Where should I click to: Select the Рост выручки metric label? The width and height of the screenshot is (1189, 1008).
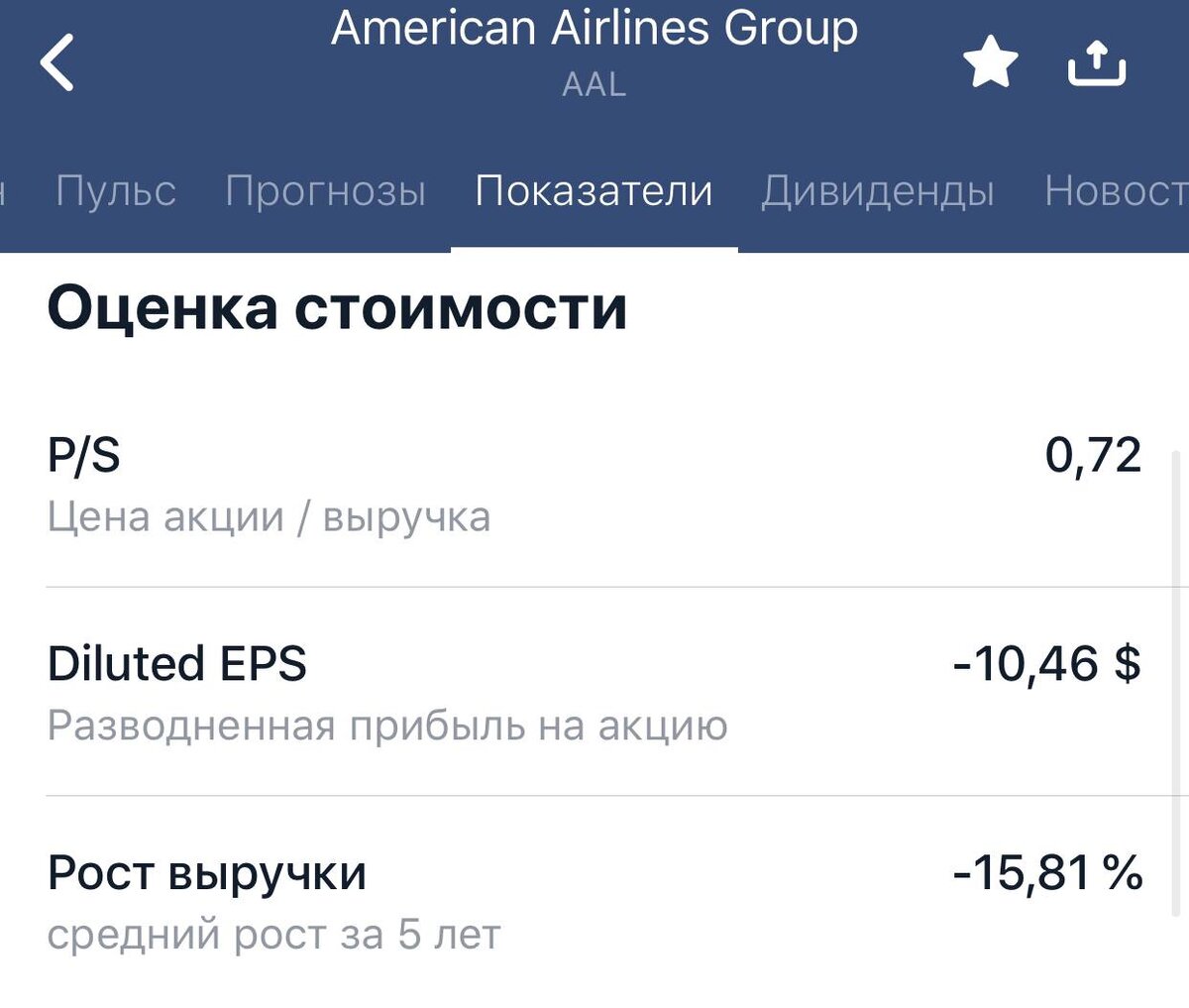pos(207,873)
